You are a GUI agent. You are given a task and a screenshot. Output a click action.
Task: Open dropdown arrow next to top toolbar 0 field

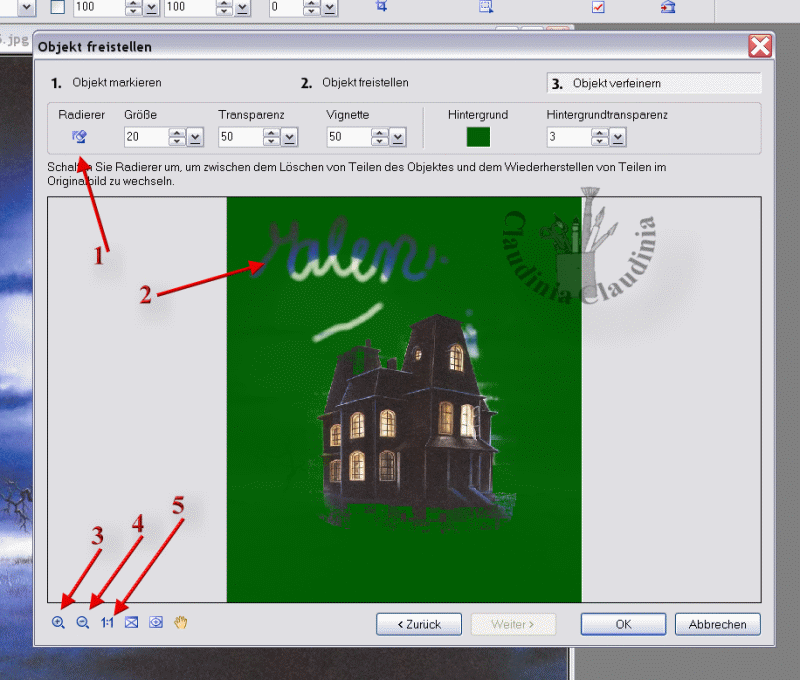[x=330, y=7]
